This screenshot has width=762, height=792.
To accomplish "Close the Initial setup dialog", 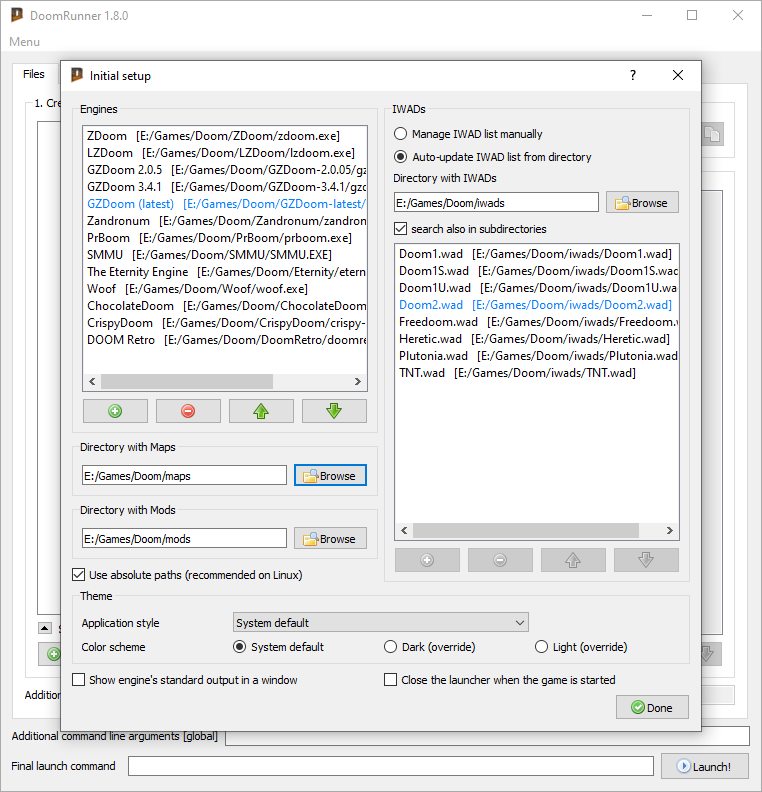I will (x=678, y=75).
